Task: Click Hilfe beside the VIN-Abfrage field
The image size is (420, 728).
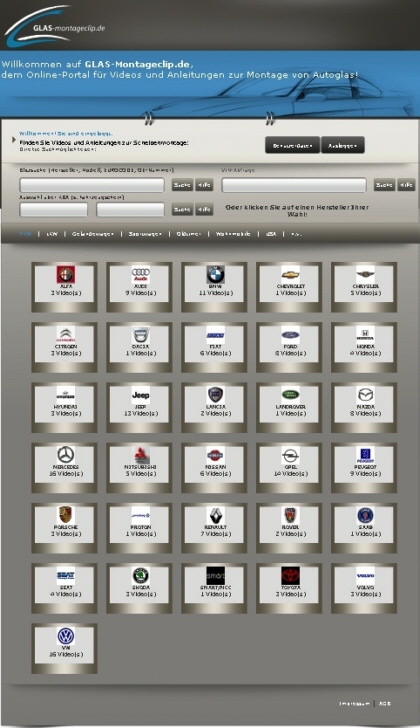Action: click(406, 185)
